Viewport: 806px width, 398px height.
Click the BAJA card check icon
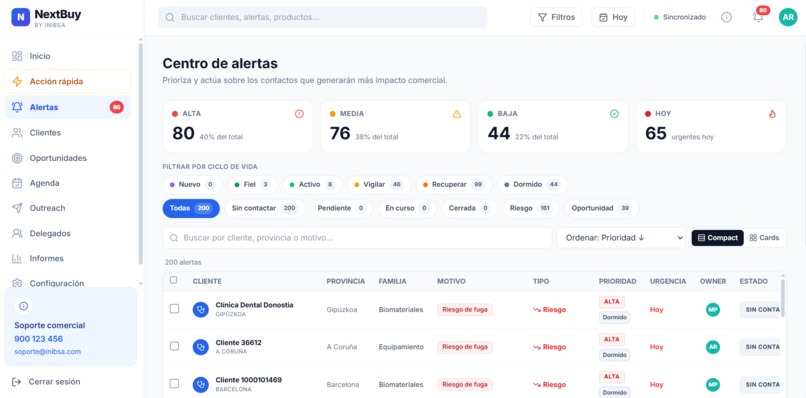click(614, 114)
